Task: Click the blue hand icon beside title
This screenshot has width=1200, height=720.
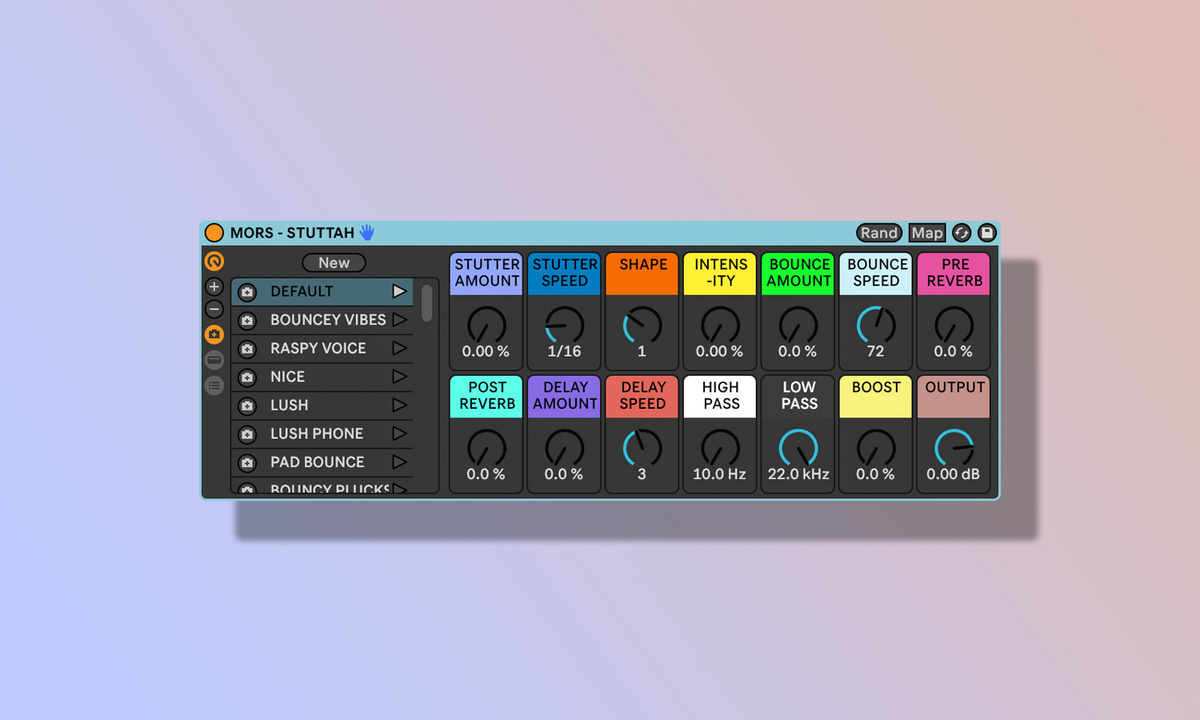Action: [x=367, y=232]
